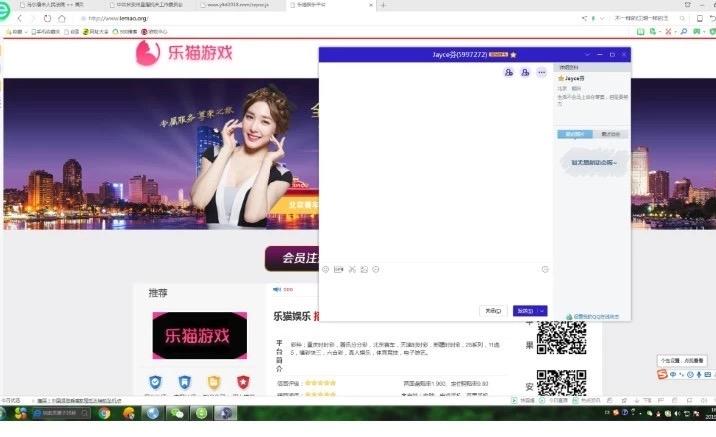Click the red shield star badge icon
716x437 pixels.
tap(243, 382)
